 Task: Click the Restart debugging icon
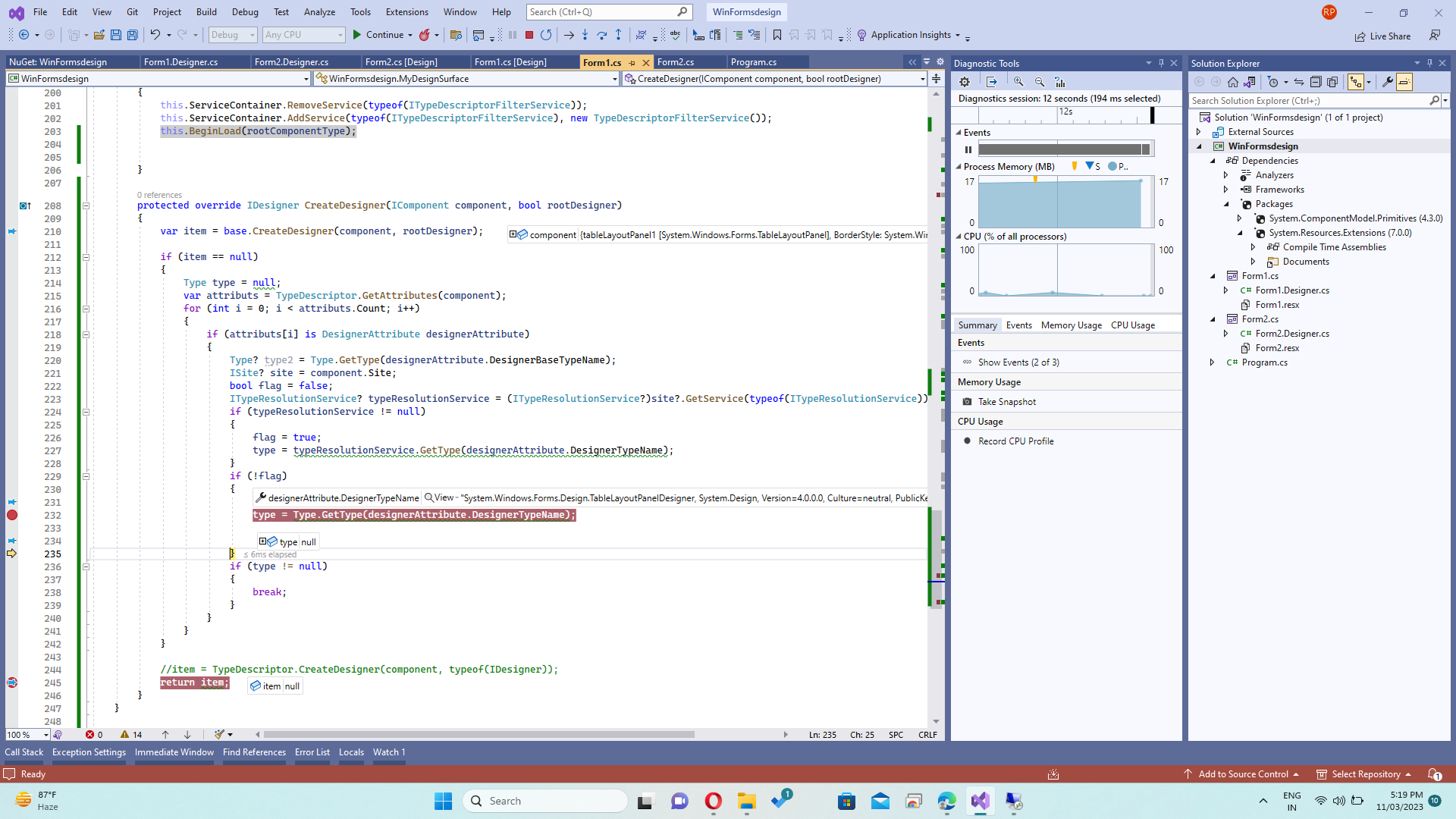(x=546, y=35)
